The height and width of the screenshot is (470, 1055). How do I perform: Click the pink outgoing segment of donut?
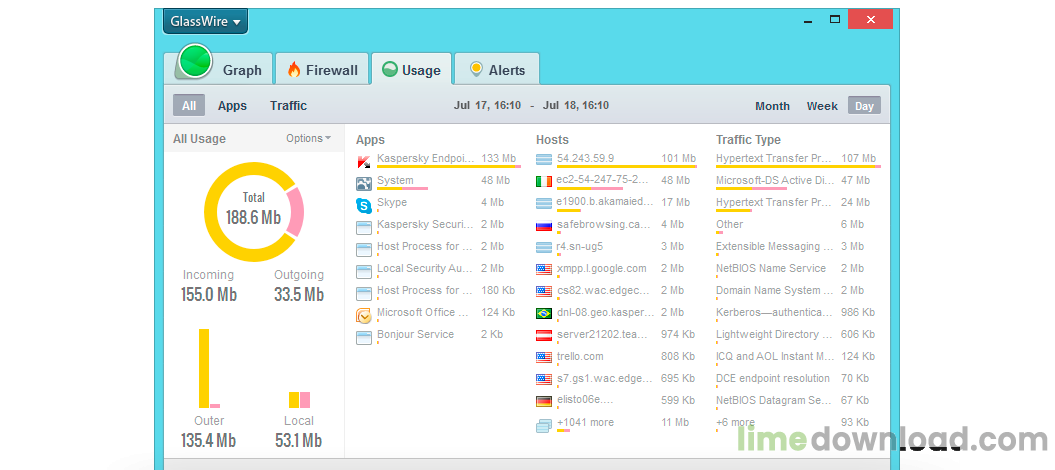click(x=295, y=212)
